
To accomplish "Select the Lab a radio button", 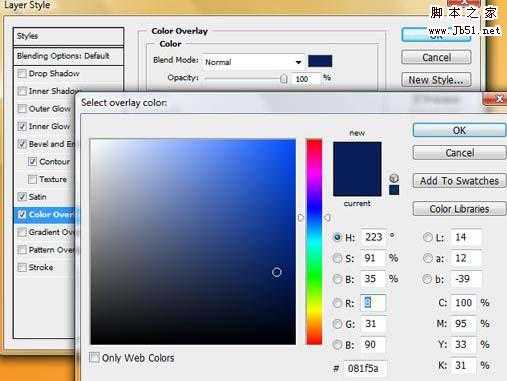I will (x=428, y=258).
